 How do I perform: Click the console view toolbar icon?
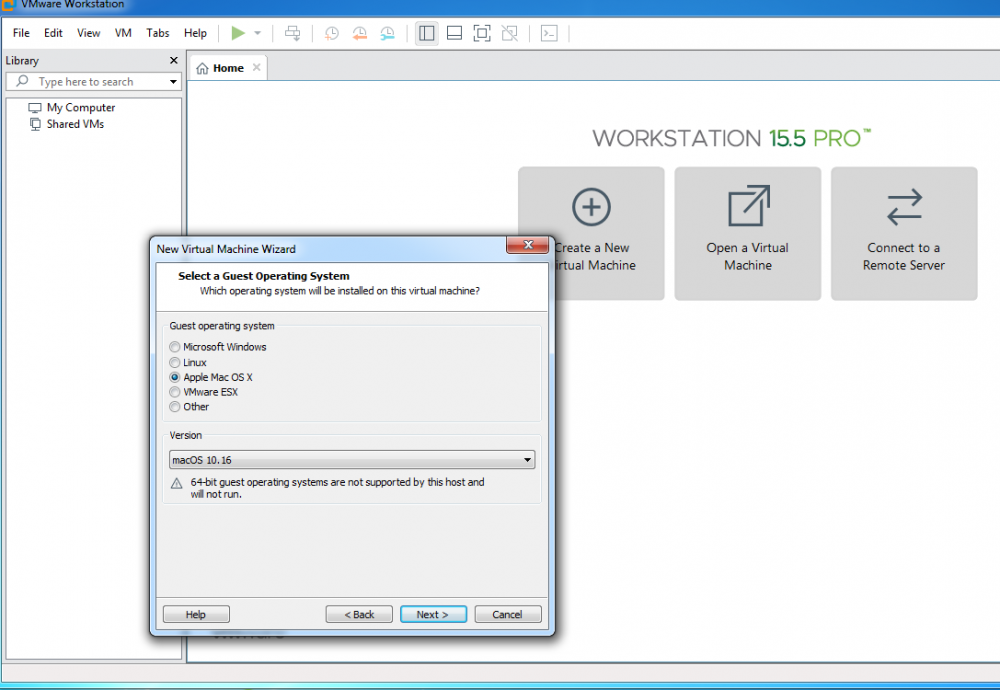(x=549, y=33)
